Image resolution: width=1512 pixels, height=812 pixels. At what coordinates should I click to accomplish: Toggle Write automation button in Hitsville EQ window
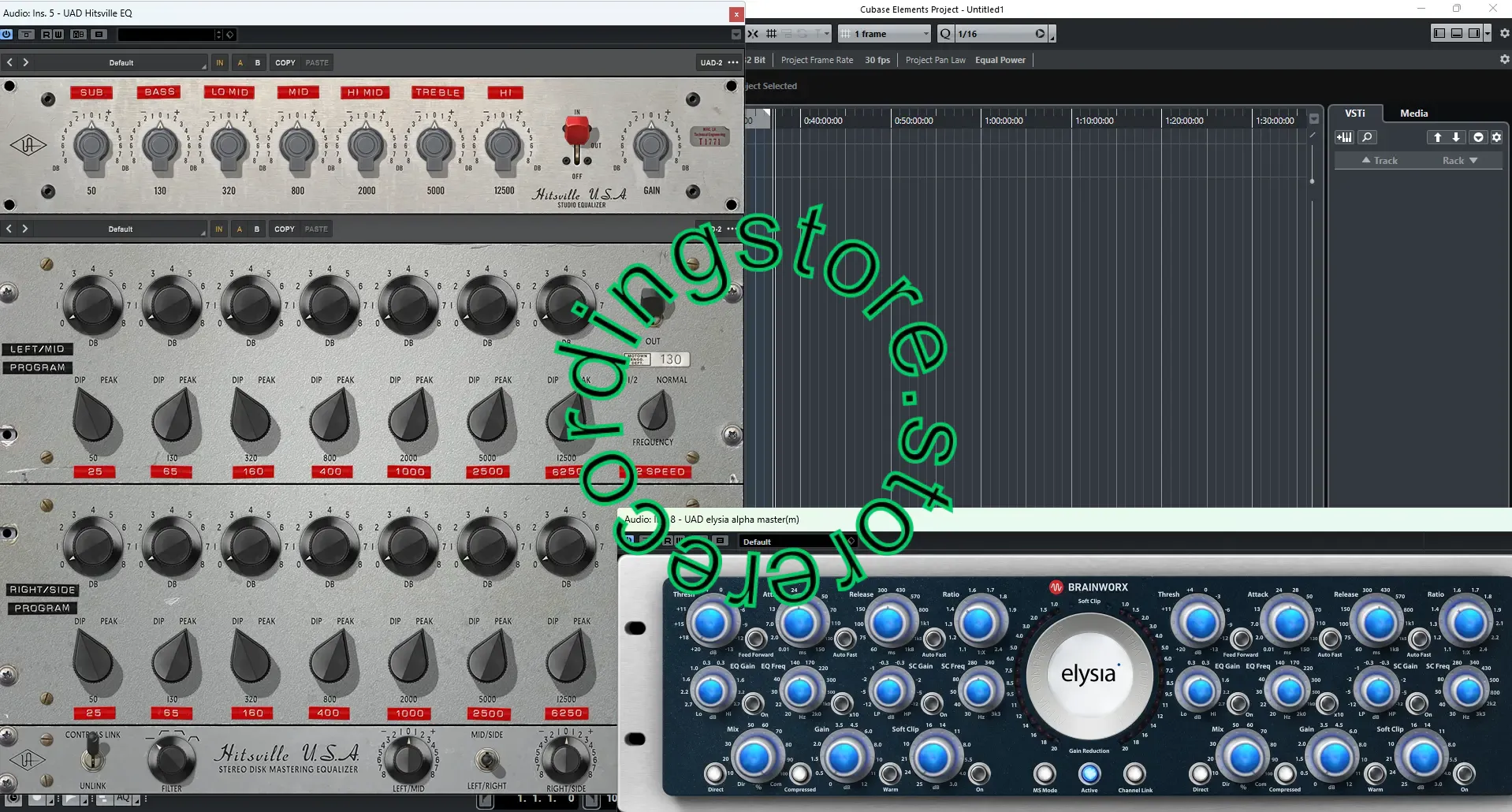point(58,34)
